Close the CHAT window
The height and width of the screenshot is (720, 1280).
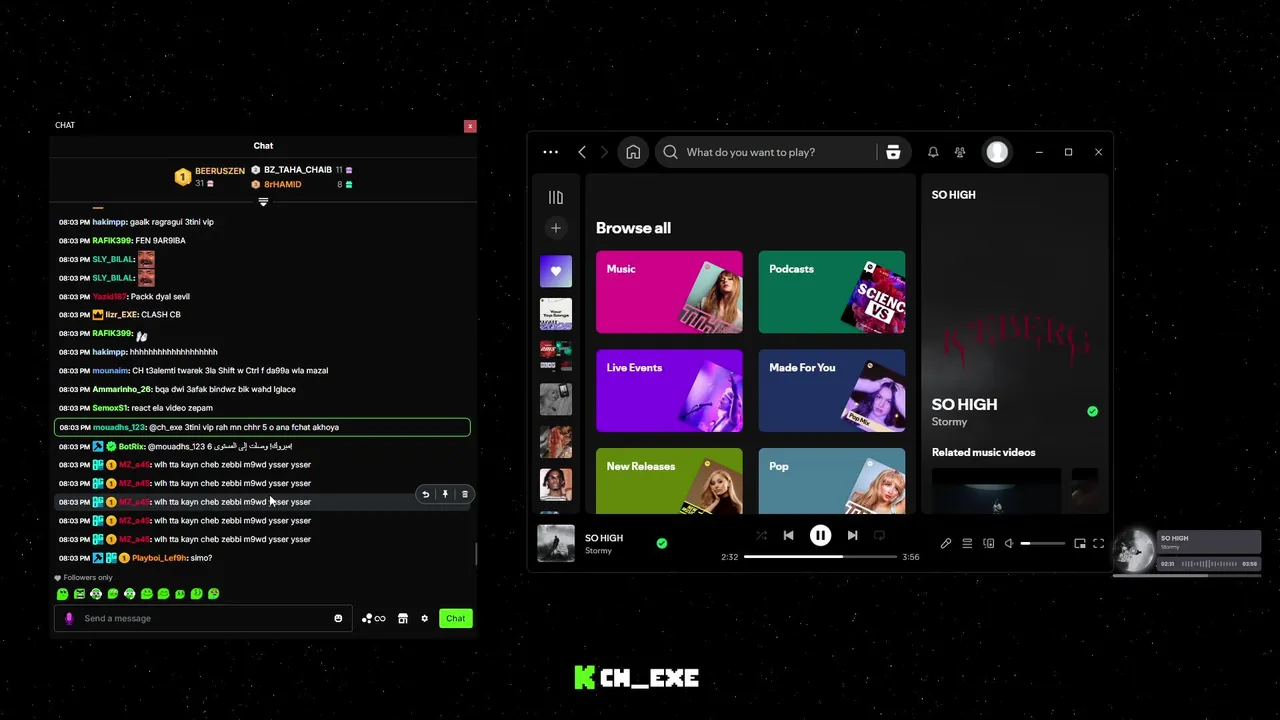(470, 126)
